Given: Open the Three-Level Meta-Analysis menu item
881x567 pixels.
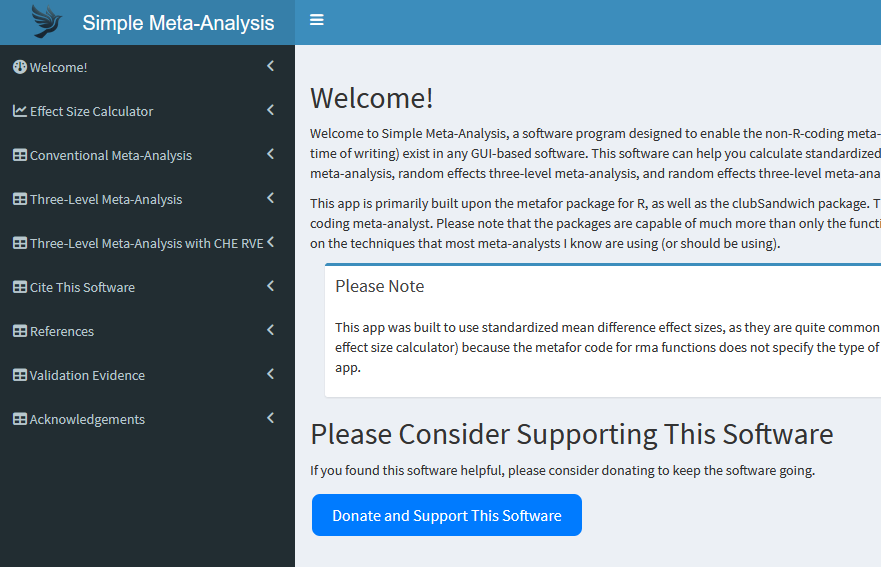Looking at the screenshot, I should point(106,199).
